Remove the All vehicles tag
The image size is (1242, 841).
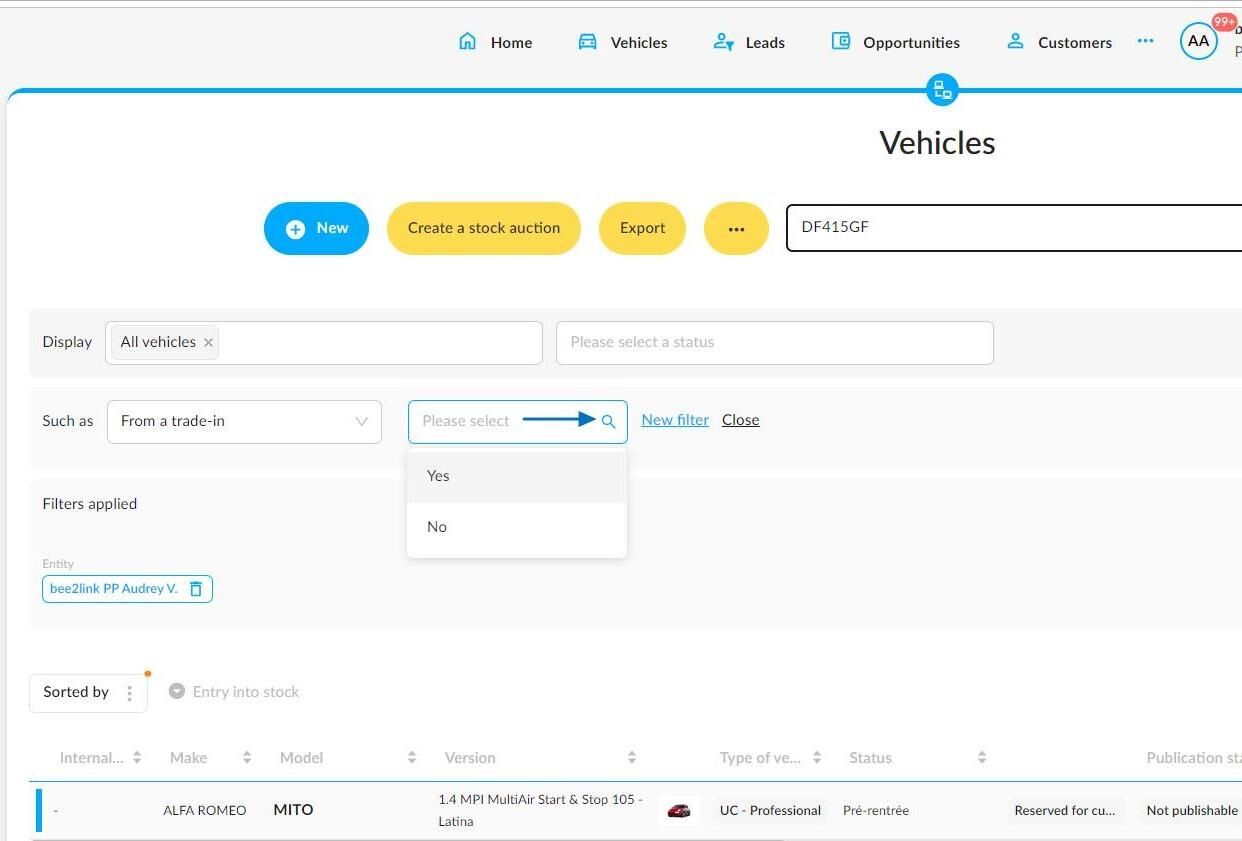coord(208,342)
